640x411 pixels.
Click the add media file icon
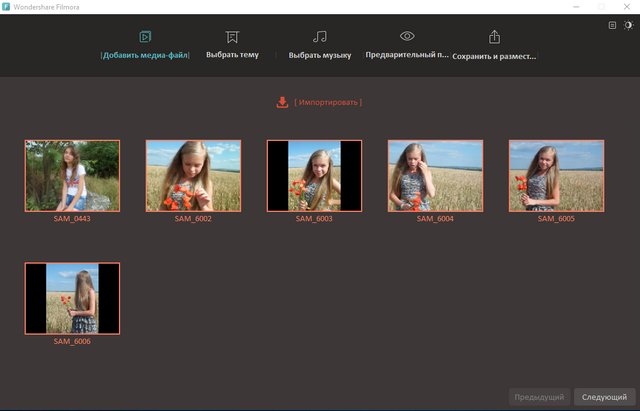click(145, 37)
